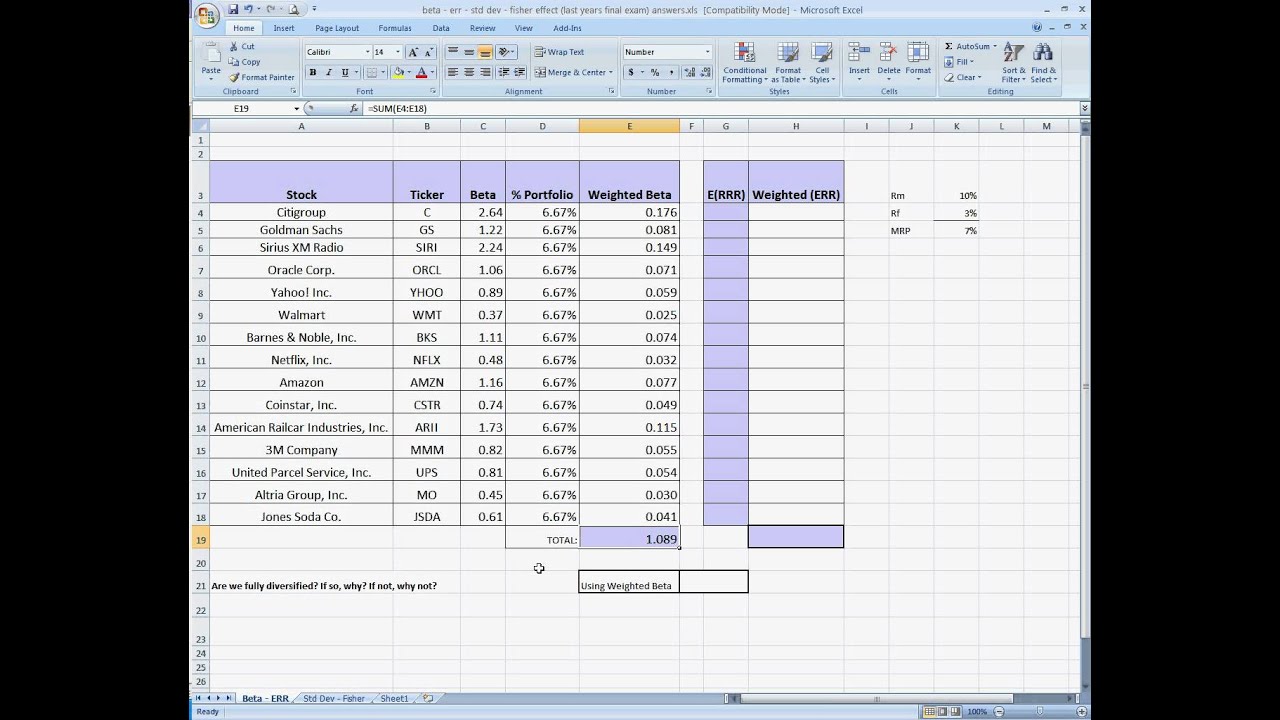This screenshot has height=720, width=1280.
Task: Align text right in cell
Action: point(485,72)
